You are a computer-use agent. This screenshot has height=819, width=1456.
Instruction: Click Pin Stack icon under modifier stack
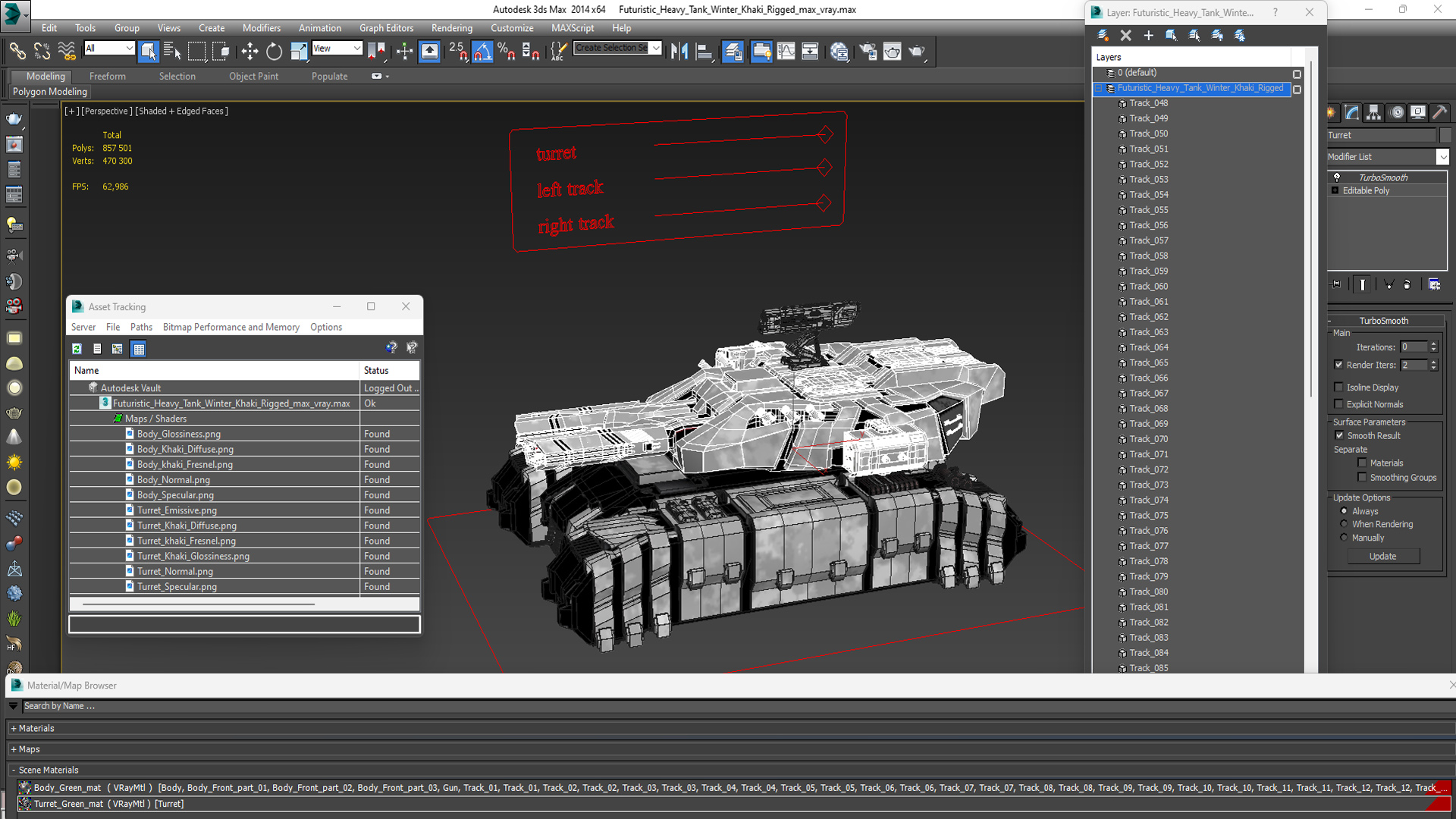(x=1336, y=284)
